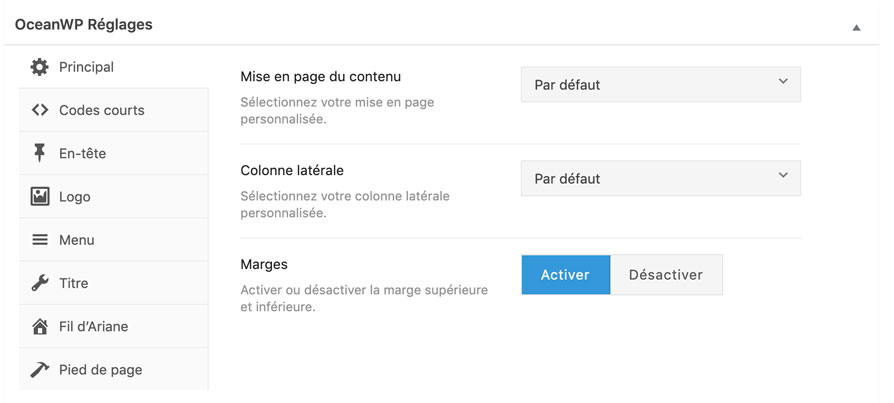Click the code brackets icon for Codes courts
894x403 pixels.
click(x=40, y=110)
